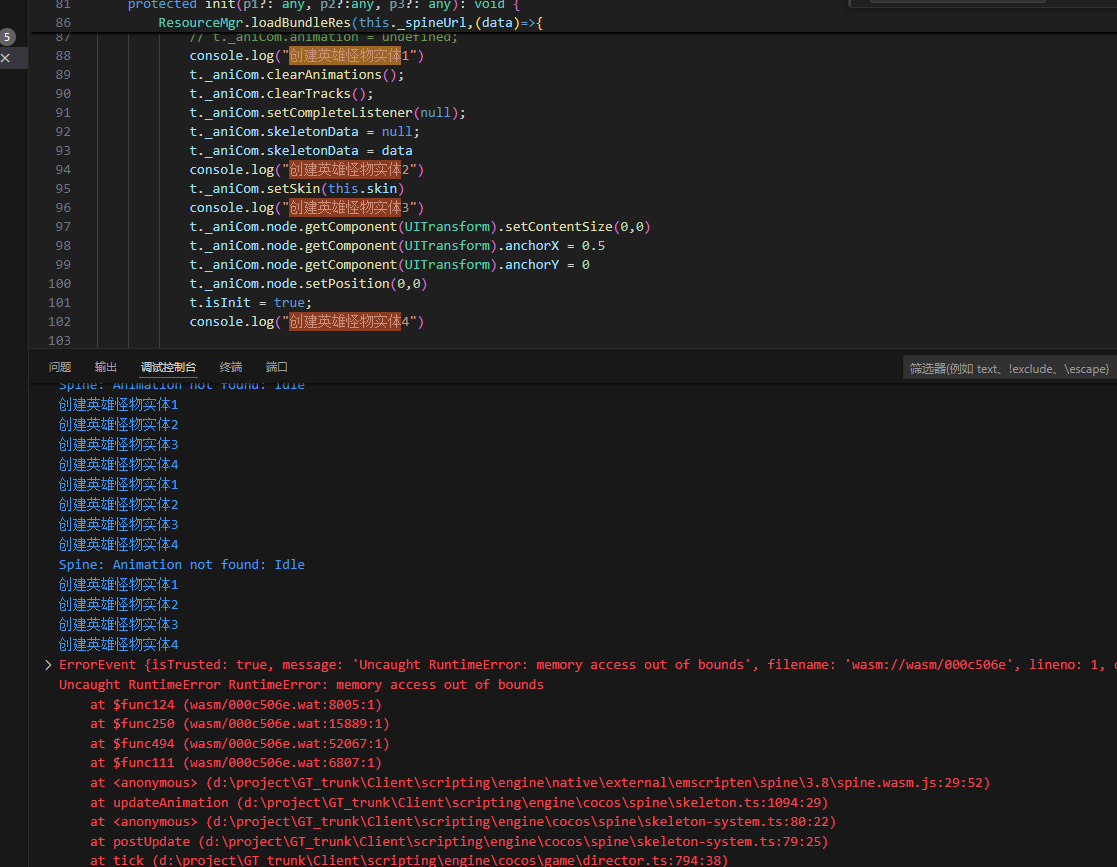
Task: Click the badge icon showing 5
Action: pos(7,36)
